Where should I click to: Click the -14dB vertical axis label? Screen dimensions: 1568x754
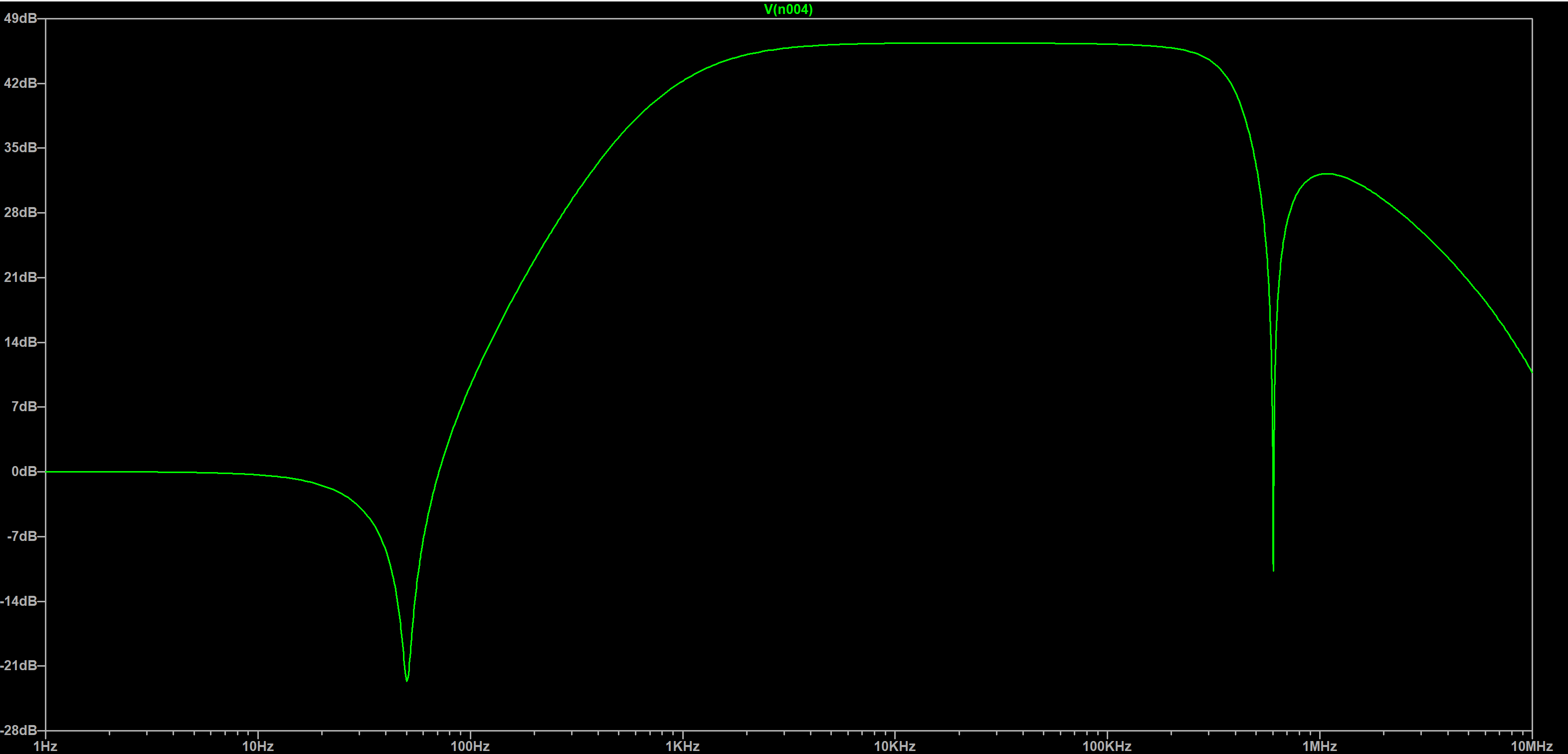[x=18, y=601]
